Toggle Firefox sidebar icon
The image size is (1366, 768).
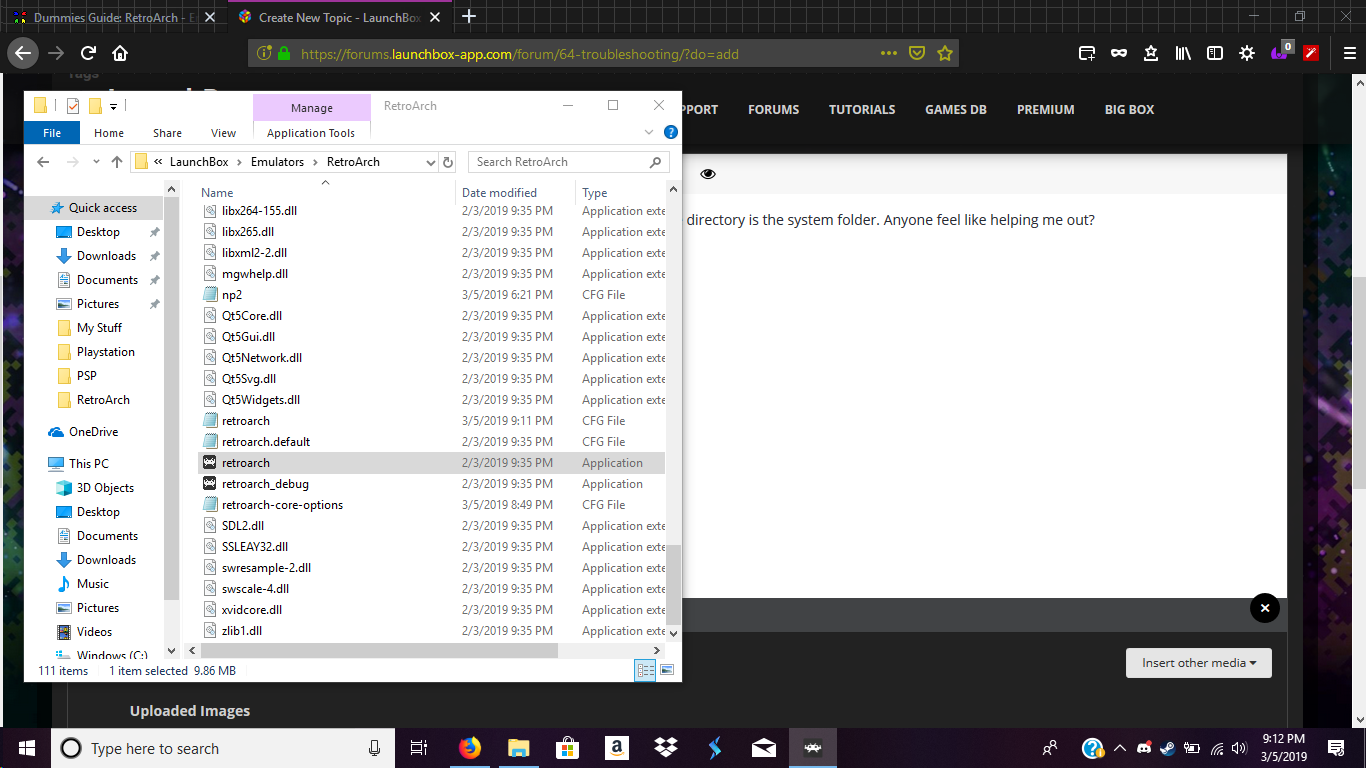[1215, 54]
